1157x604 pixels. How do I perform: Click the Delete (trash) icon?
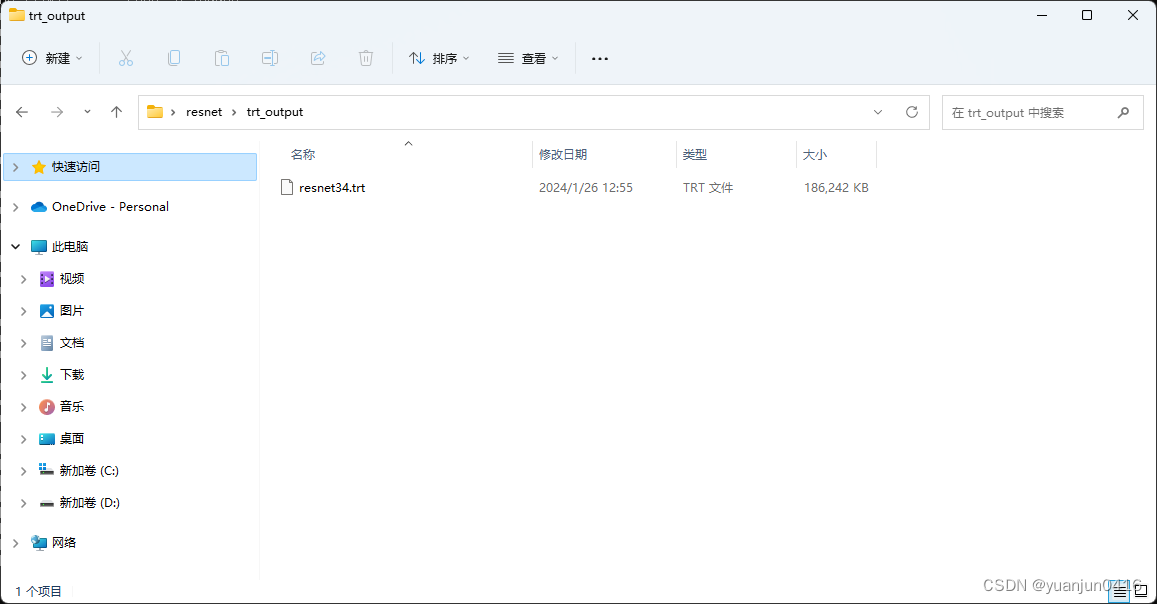pos(366,58)
